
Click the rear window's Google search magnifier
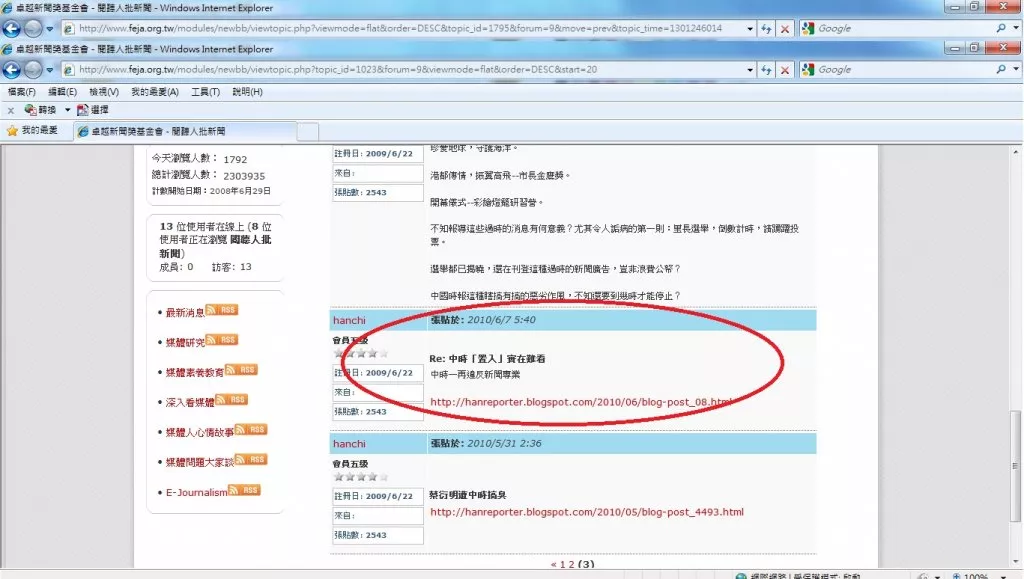click(x=1001, y=28)
